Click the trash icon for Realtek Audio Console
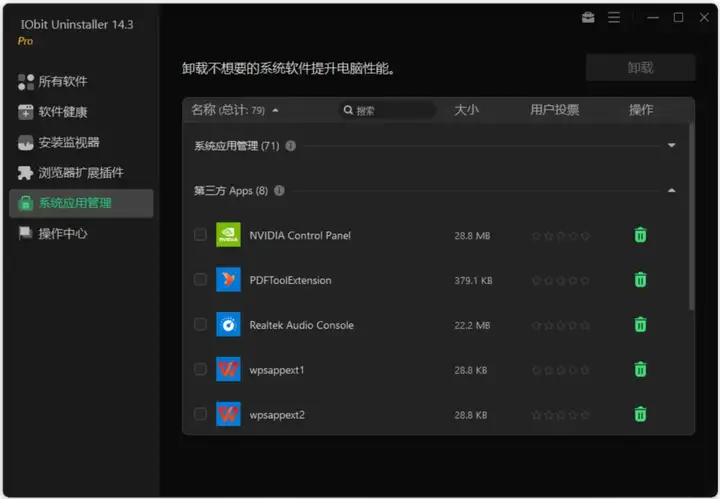720x499 pixels. click(640, 325)
